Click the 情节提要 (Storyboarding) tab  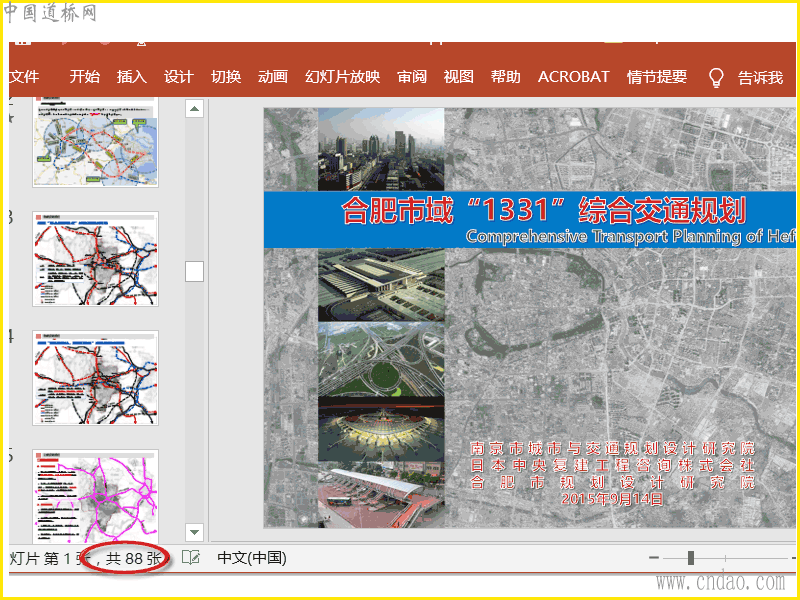point(657,77)
